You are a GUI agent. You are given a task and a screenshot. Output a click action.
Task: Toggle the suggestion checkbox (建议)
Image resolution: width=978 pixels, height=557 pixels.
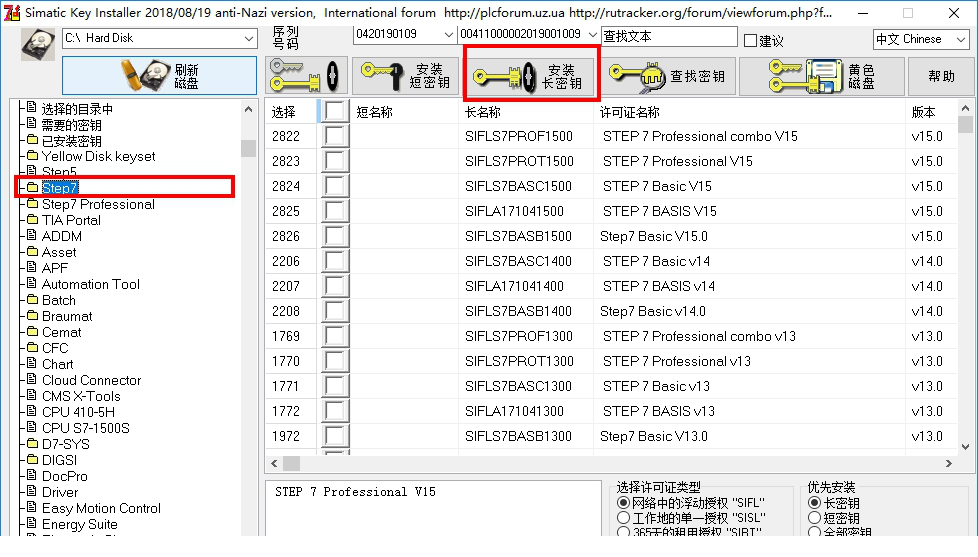tap(750, 41)
